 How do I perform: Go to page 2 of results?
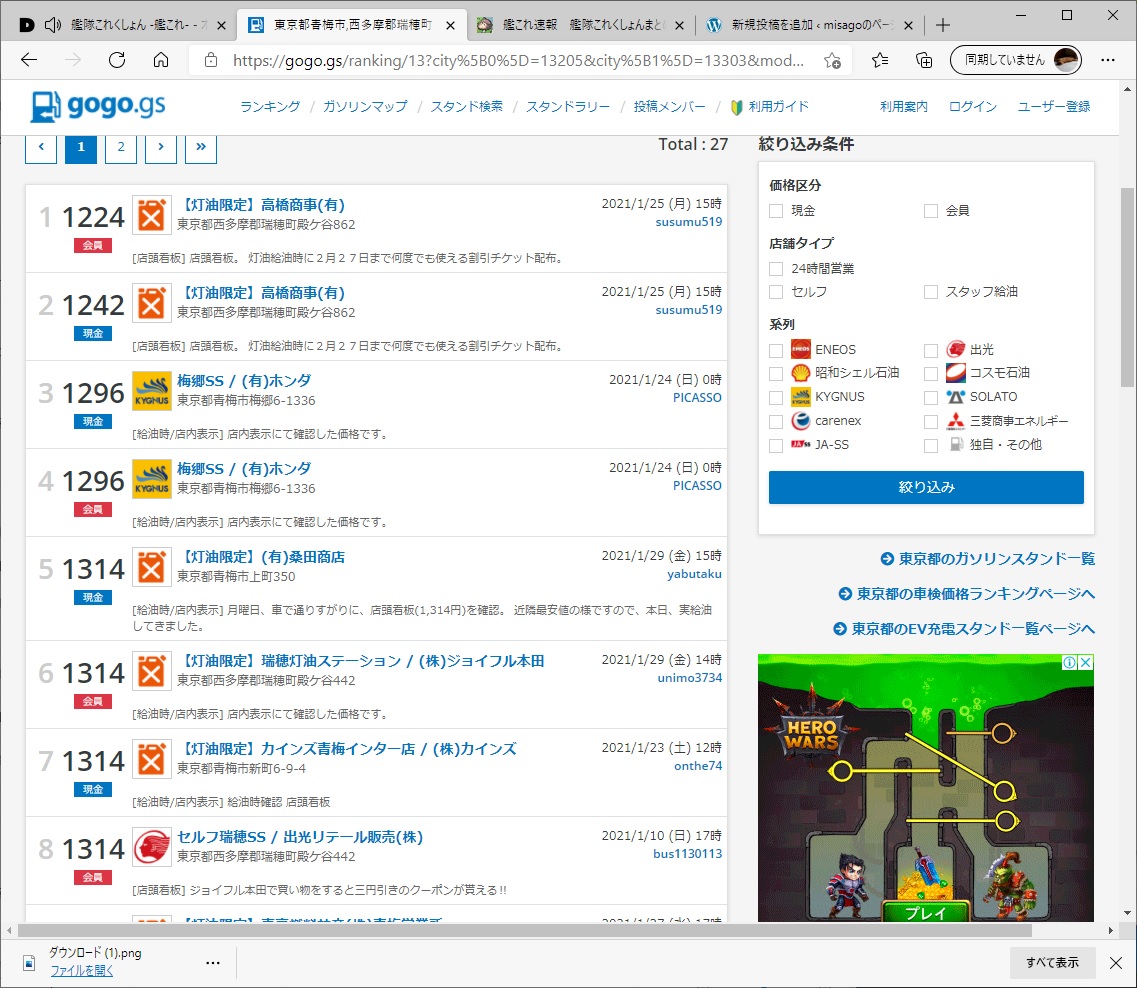(x=121, y=147)
